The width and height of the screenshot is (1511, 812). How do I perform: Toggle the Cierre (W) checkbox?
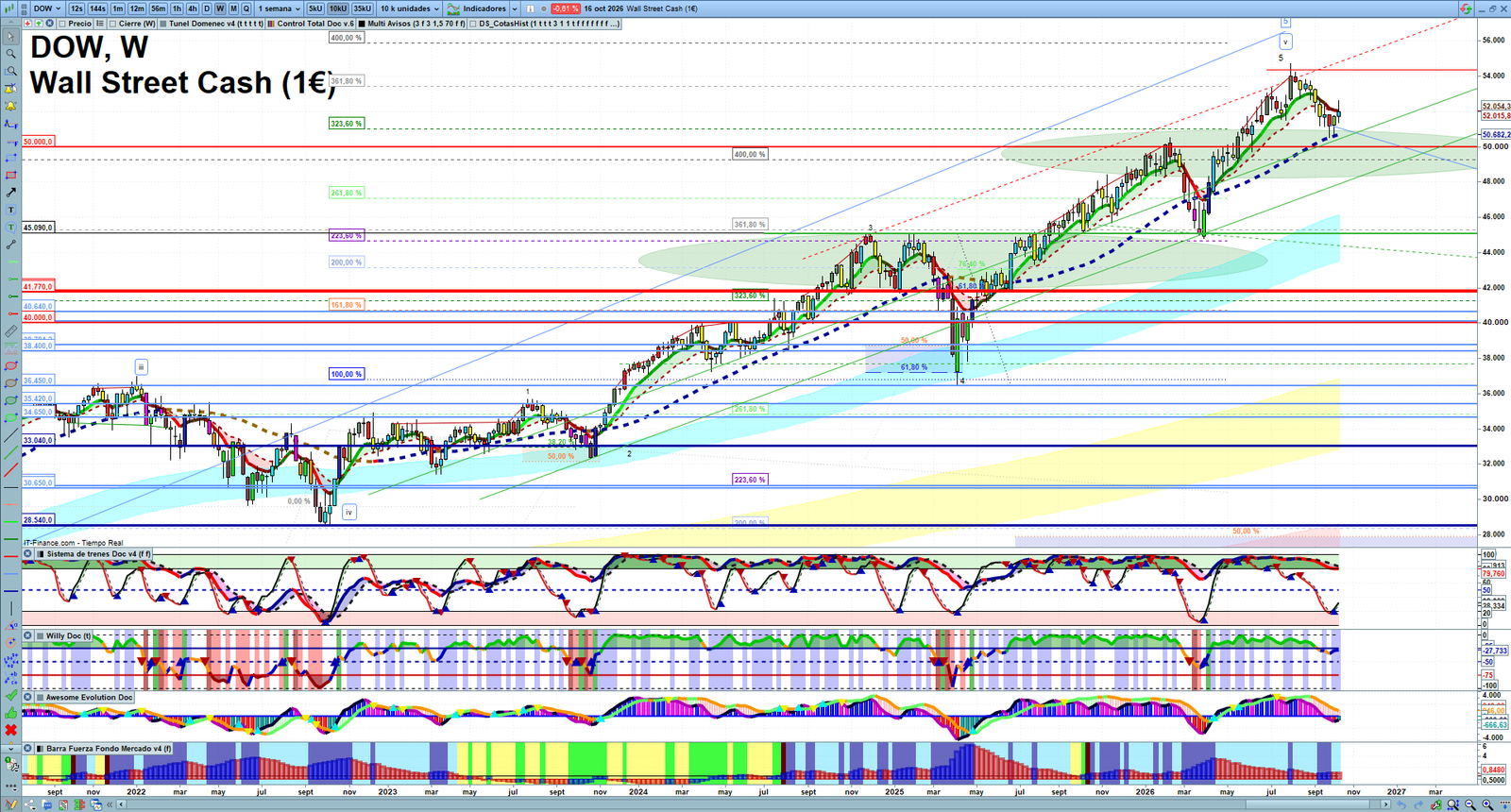pos(113,24)
